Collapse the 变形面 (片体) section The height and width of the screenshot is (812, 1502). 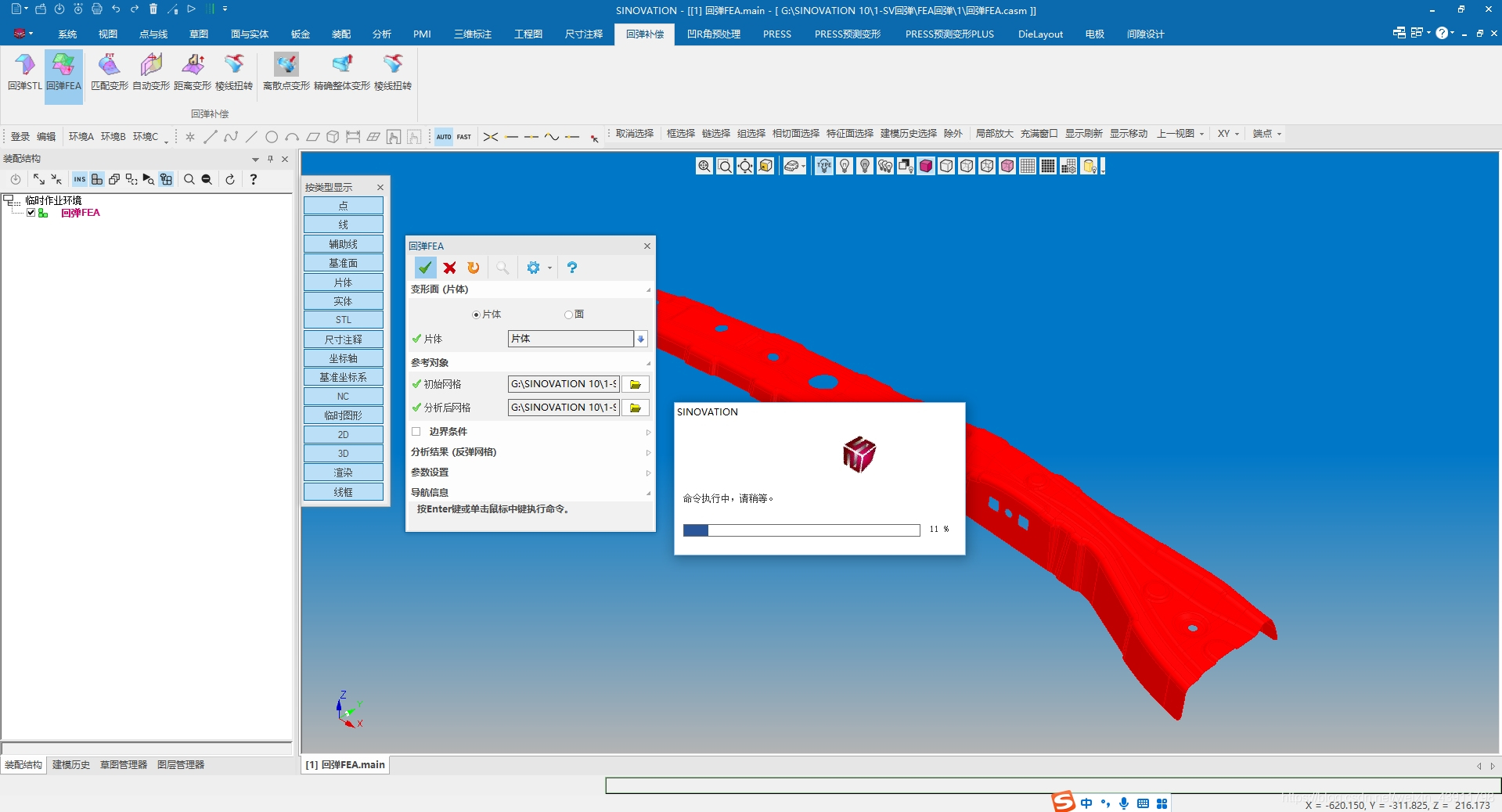coord(648,289)
